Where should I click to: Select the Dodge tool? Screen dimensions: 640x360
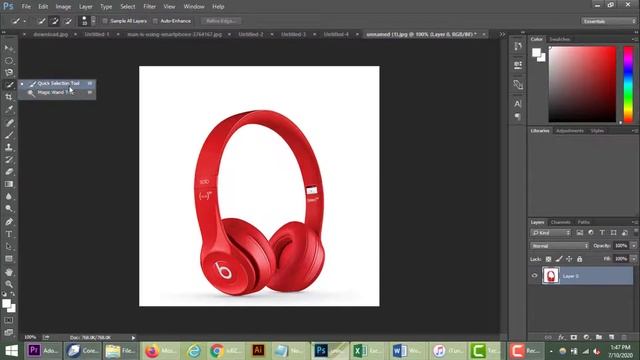9,209
